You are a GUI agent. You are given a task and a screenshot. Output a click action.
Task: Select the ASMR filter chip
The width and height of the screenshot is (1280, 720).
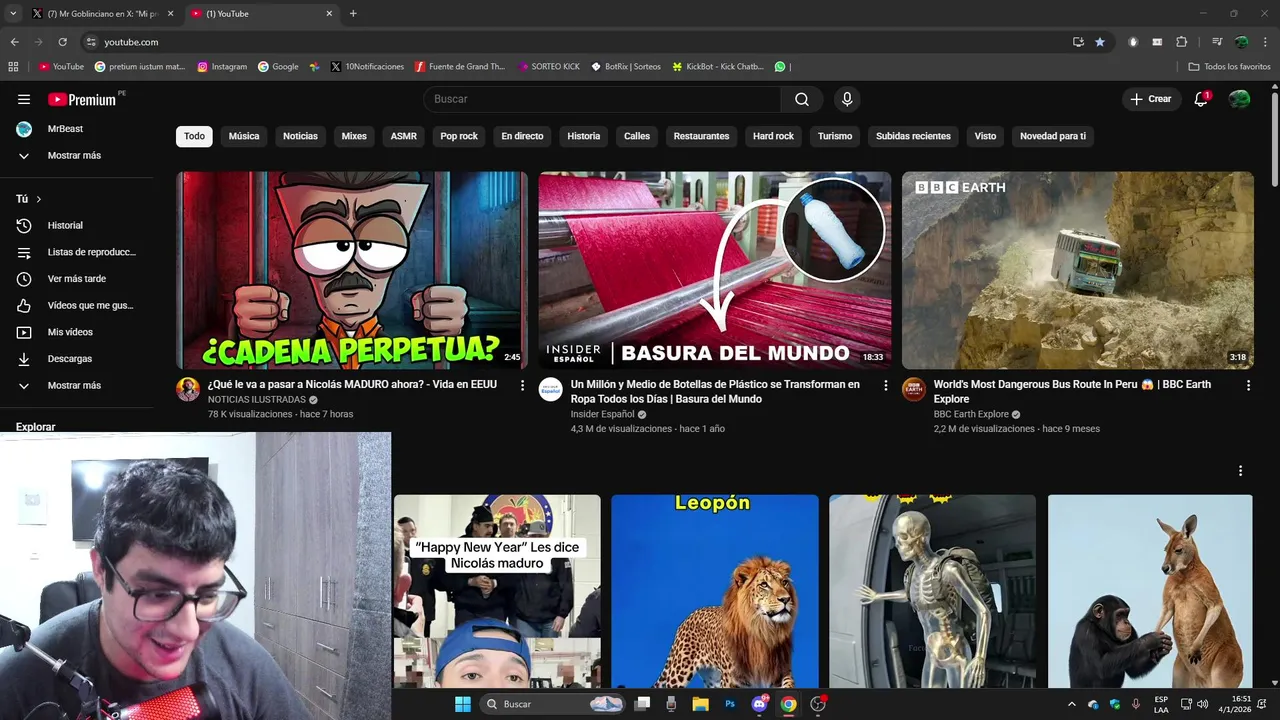(x=404, y=136)
